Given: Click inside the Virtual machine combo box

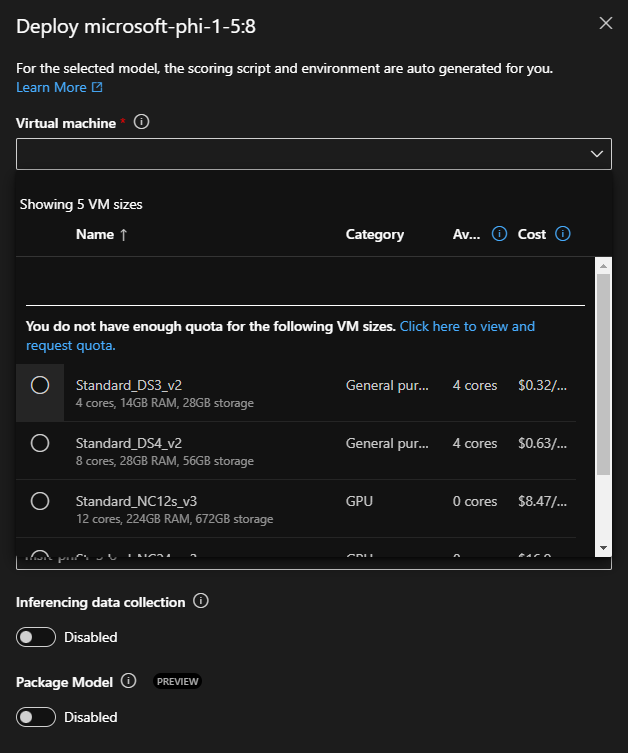Looking at the screenshot, I should click(x=314, y=154).
